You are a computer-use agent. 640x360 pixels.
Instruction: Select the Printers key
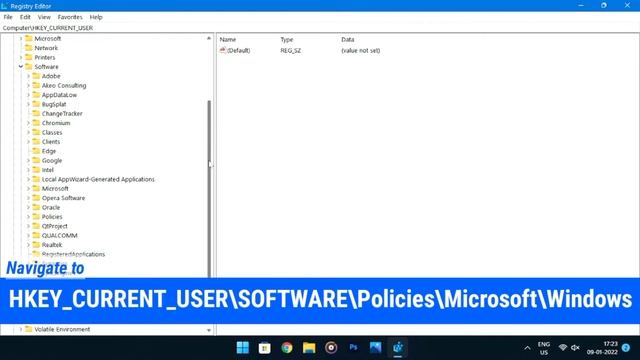pyautogui.click(x=44, y=57)
